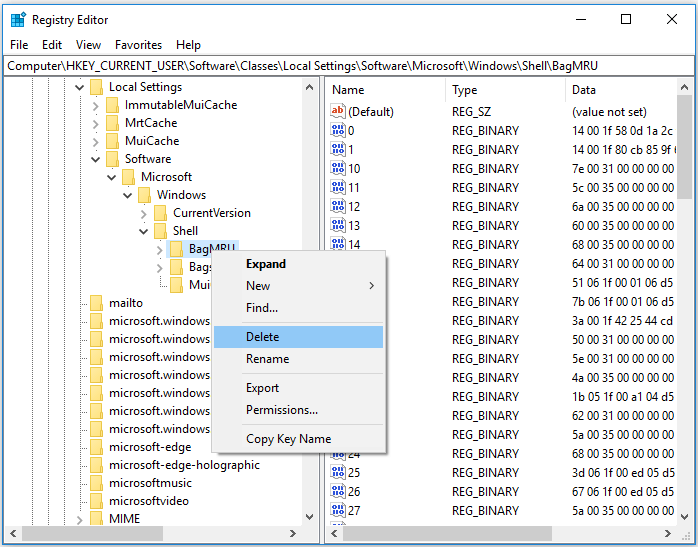
Task: Select Rename in the context menu
Action: click(267, 359)
